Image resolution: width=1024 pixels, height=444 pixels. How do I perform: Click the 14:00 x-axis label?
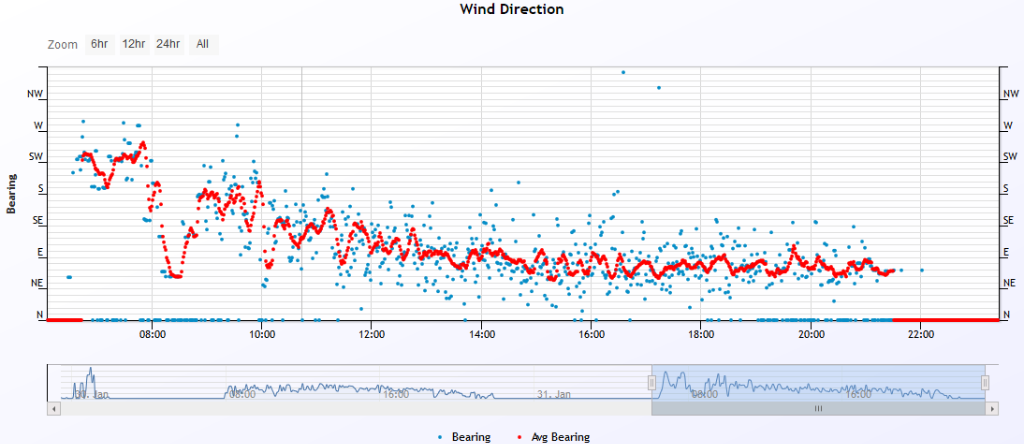[481, 334]
